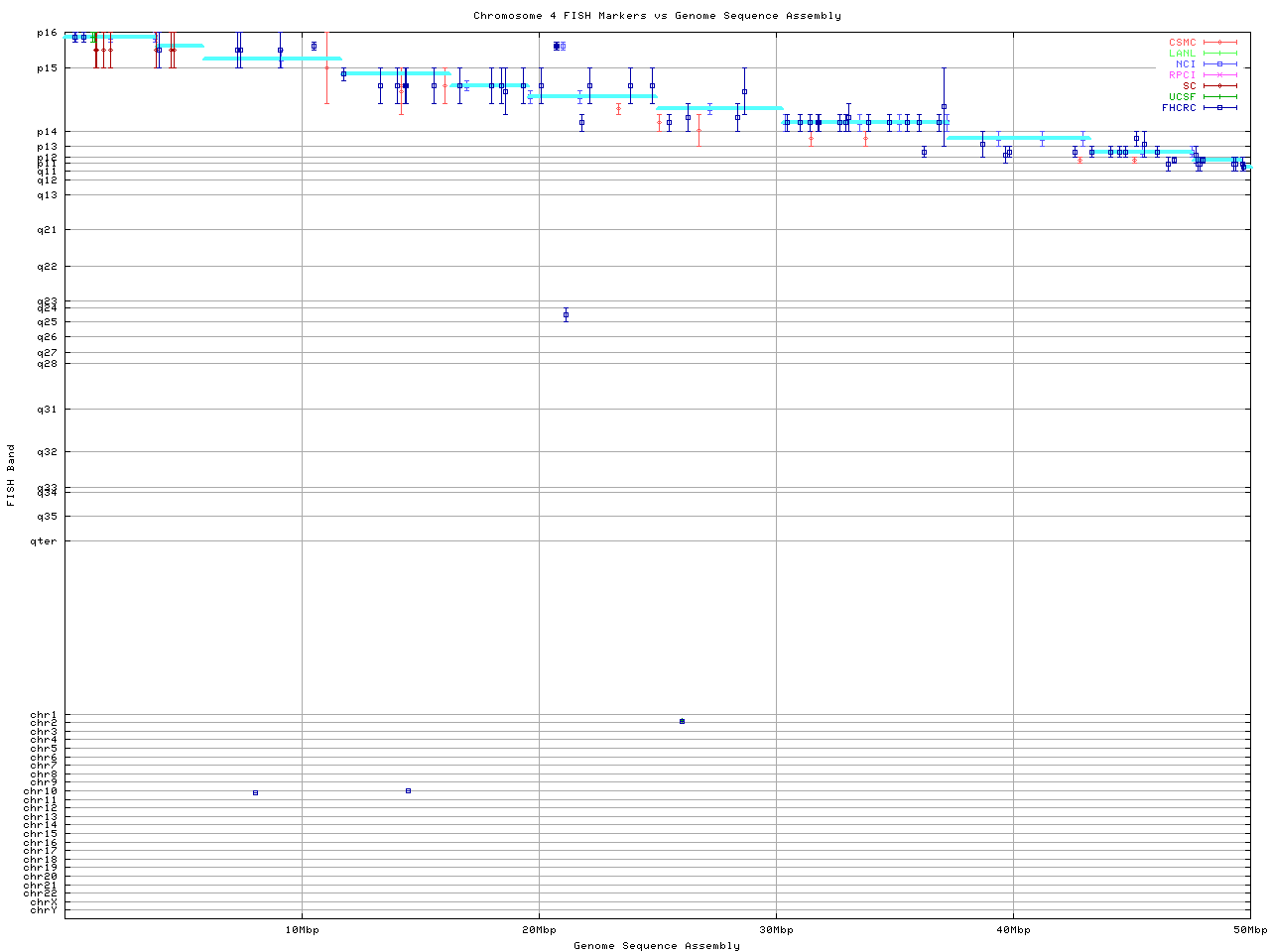Click the LANL legend marker line
Viewport: 1270px width, 952px height.
click(1219, 54)
